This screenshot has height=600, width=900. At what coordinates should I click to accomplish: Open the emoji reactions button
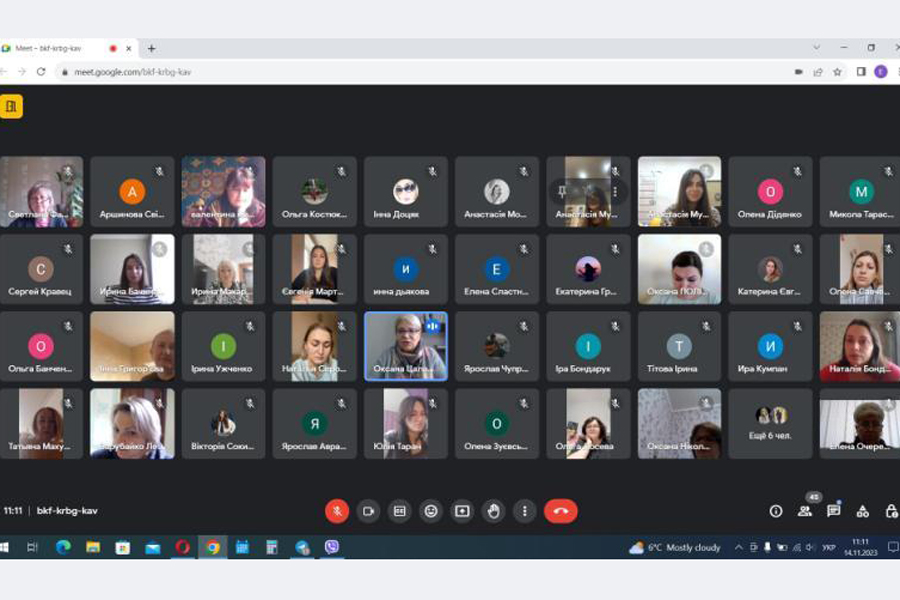[x=431, y=511]
